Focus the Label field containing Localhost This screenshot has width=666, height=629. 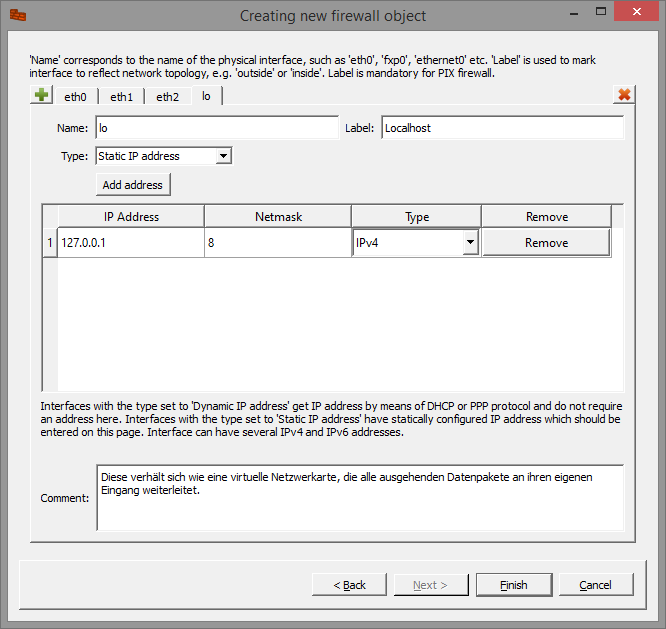pyautogui.click(x=502, y=128)
